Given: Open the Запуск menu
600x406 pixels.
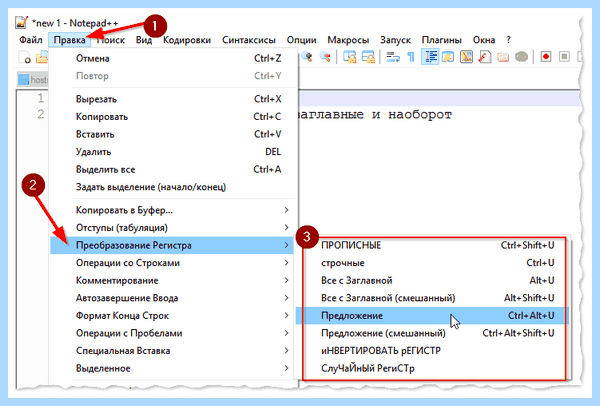Looking at the screenshot, I should click(x=395, y=40).
